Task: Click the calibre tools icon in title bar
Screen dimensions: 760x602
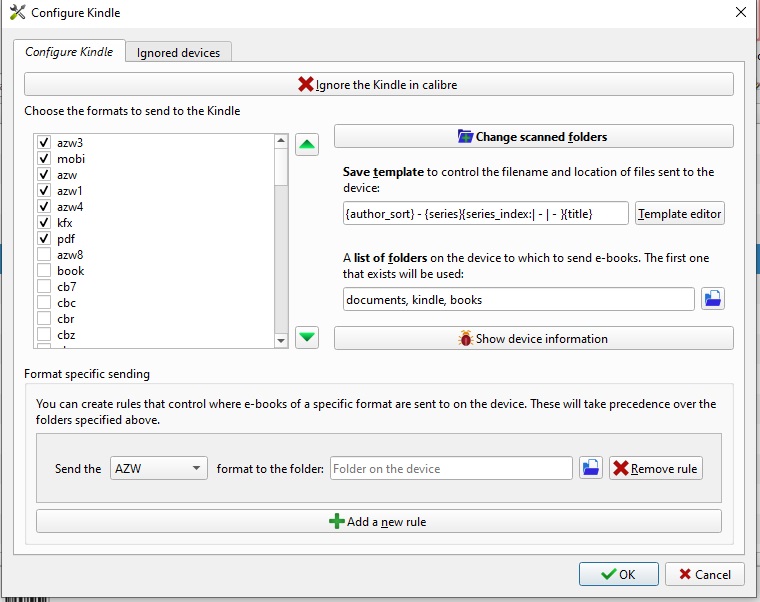Action: pos(17,12)
